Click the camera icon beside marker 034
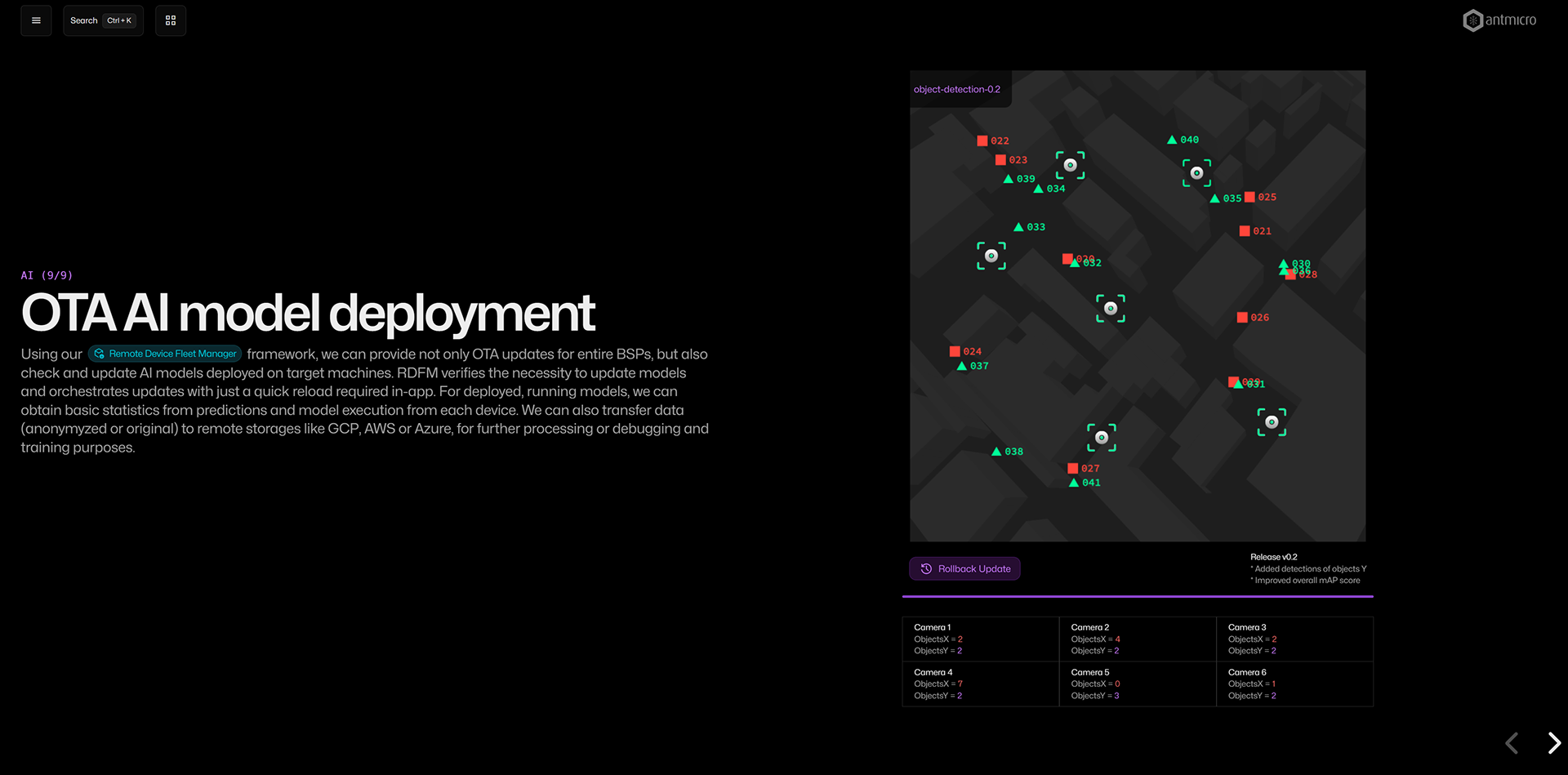 [1070, 165]
